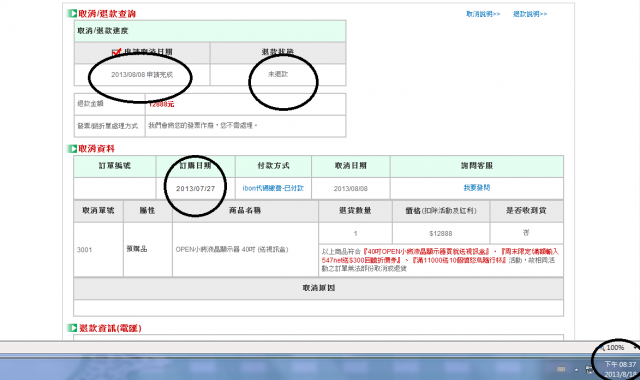
Task: Click the 退款金額 label cell
Action: pos(109,104)
